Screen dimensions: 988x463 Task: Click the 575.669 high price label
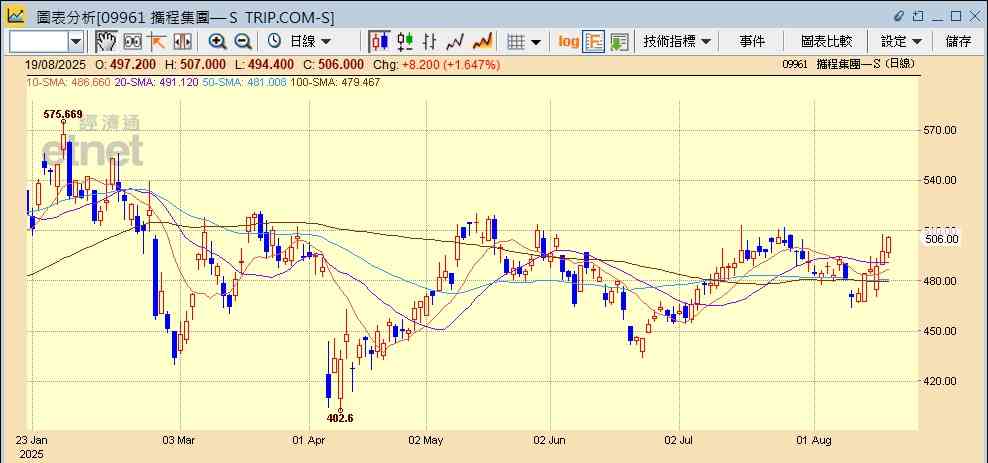tap(63, 114)
